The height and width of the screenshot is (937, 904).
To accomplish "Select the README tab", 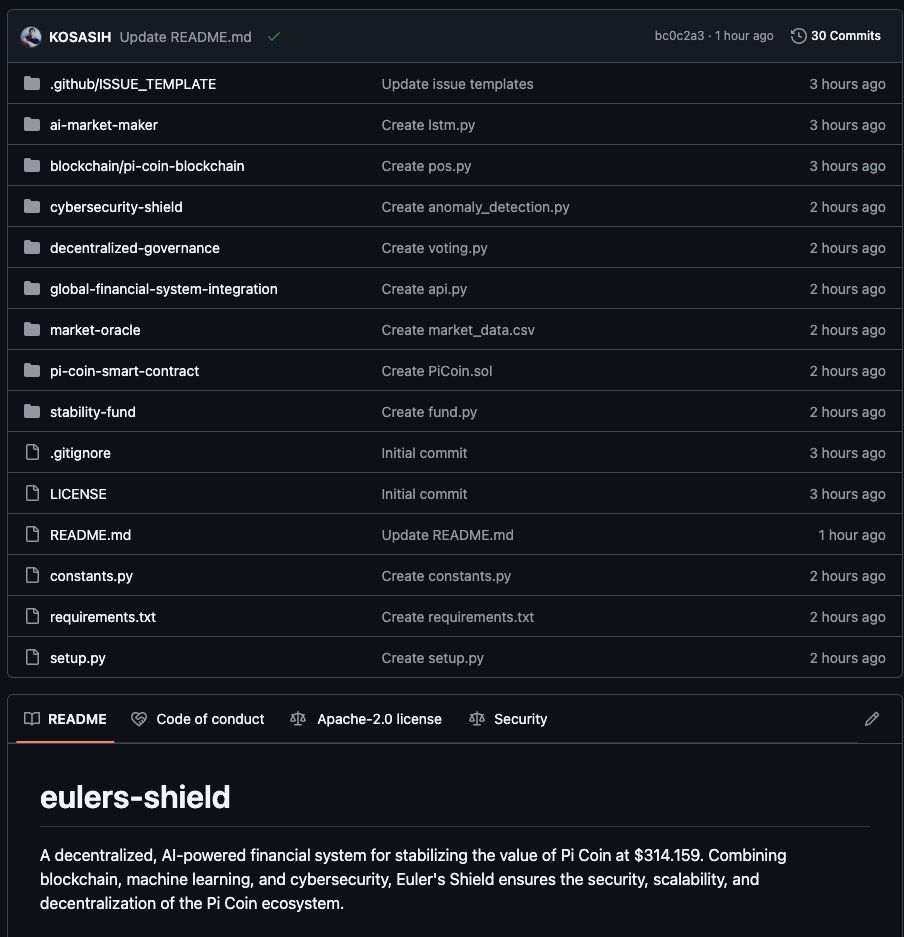I will [x=65, y=719].
